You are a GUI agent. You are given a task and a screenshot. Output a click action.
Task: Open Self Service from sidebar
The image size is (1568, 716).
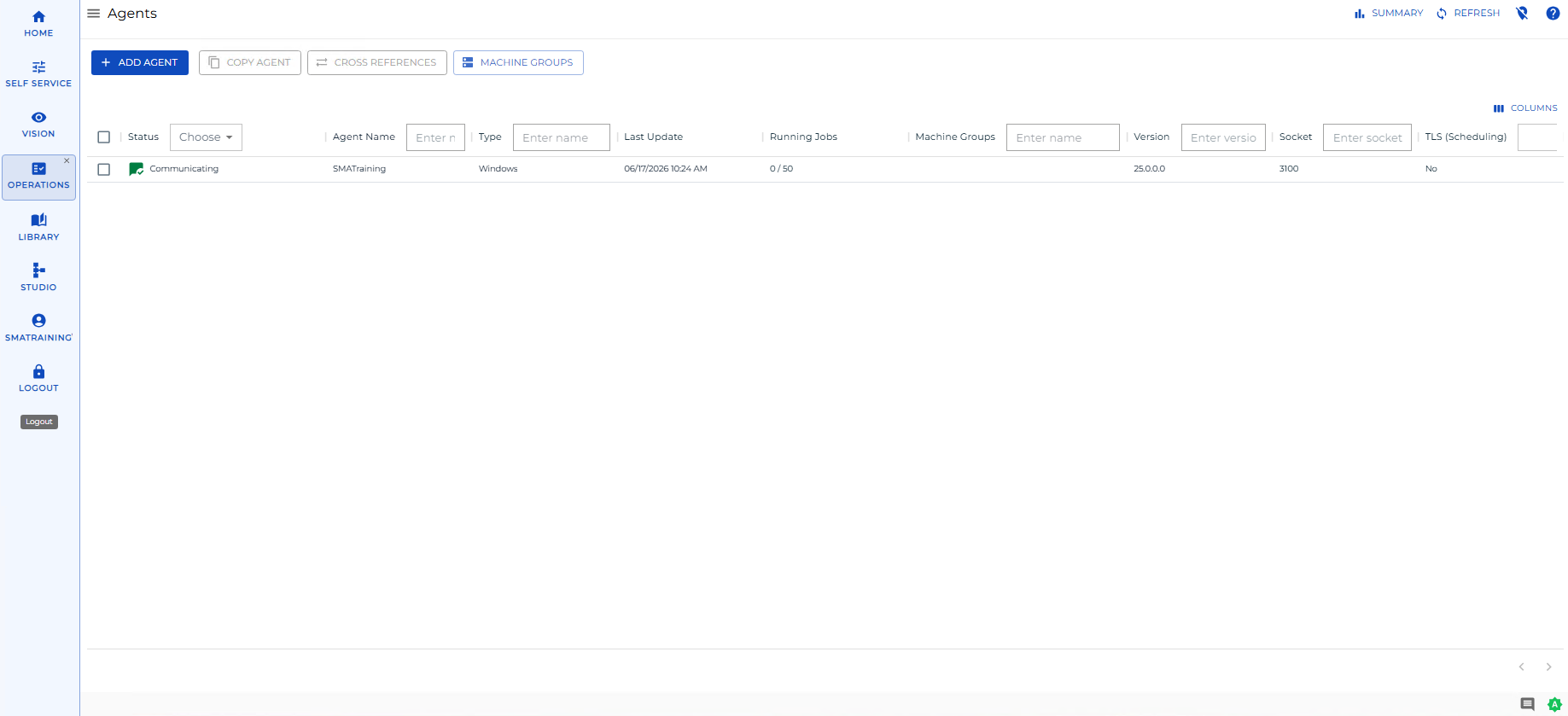coord(38,74)
